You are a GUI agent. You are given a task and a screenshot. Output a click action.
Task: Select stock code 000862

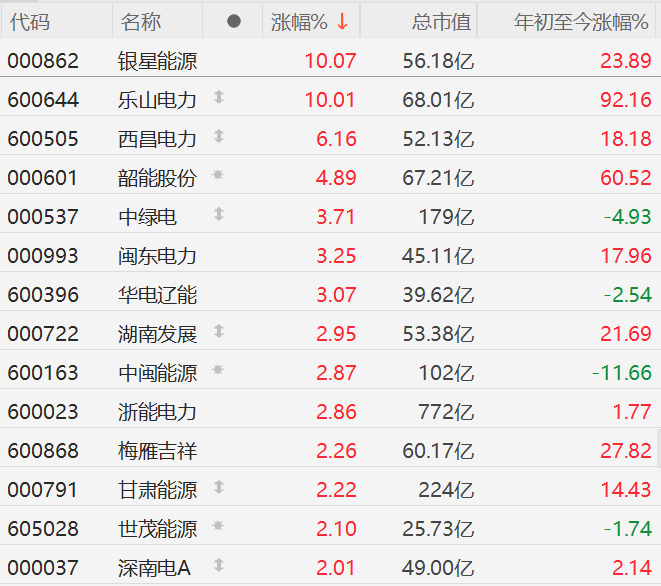(43, 61)
